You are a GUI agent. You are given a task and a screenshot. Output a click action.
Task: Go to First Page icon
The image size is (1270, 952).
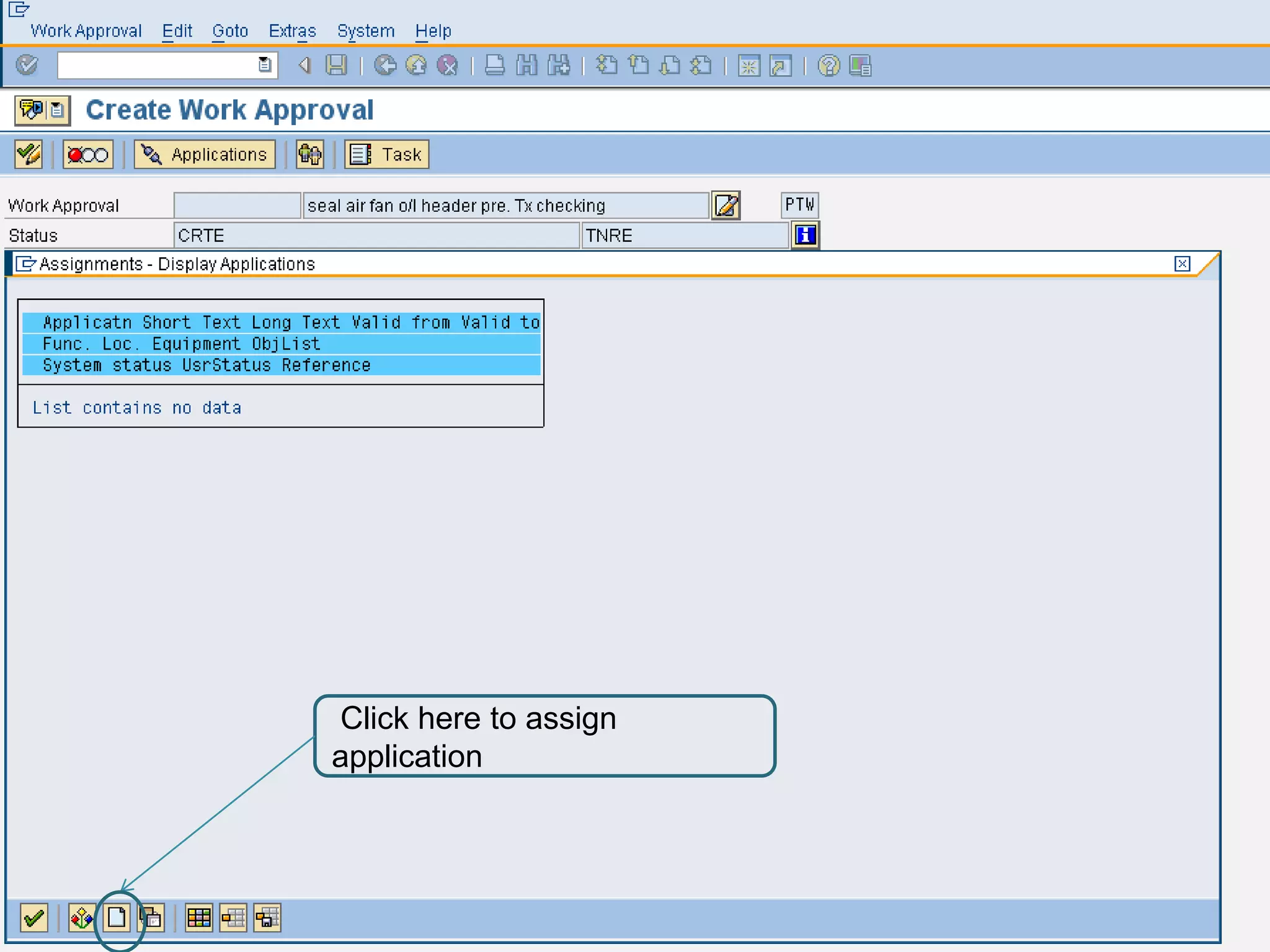tap(606, 65)
